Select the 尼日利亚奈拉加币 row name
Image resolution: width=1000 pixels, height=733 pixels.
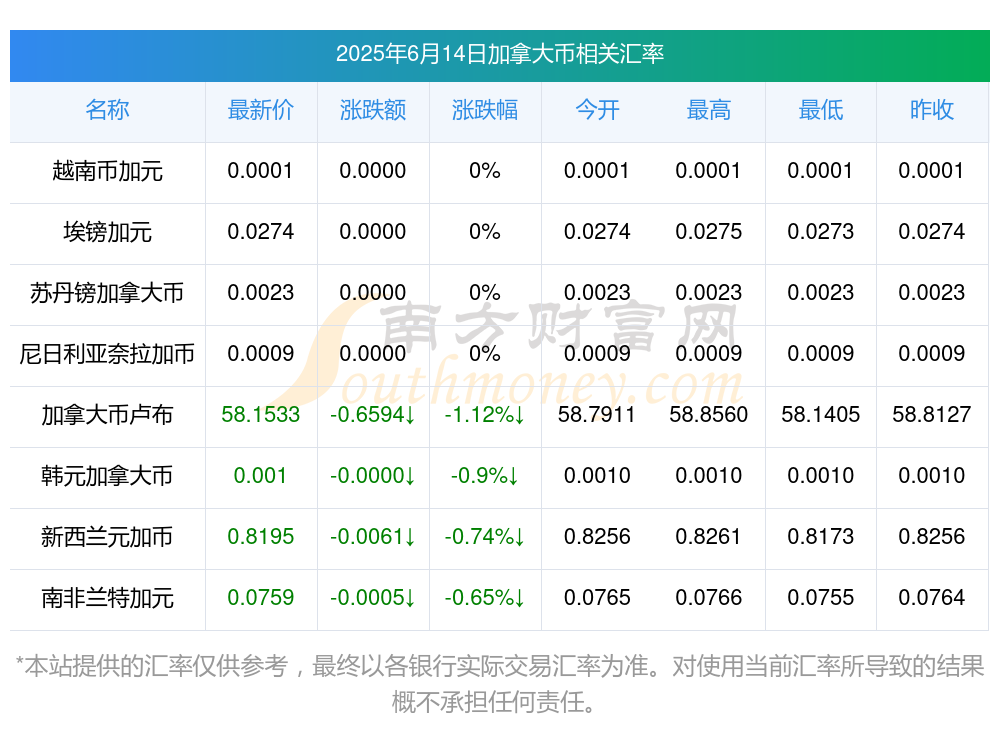107,353
